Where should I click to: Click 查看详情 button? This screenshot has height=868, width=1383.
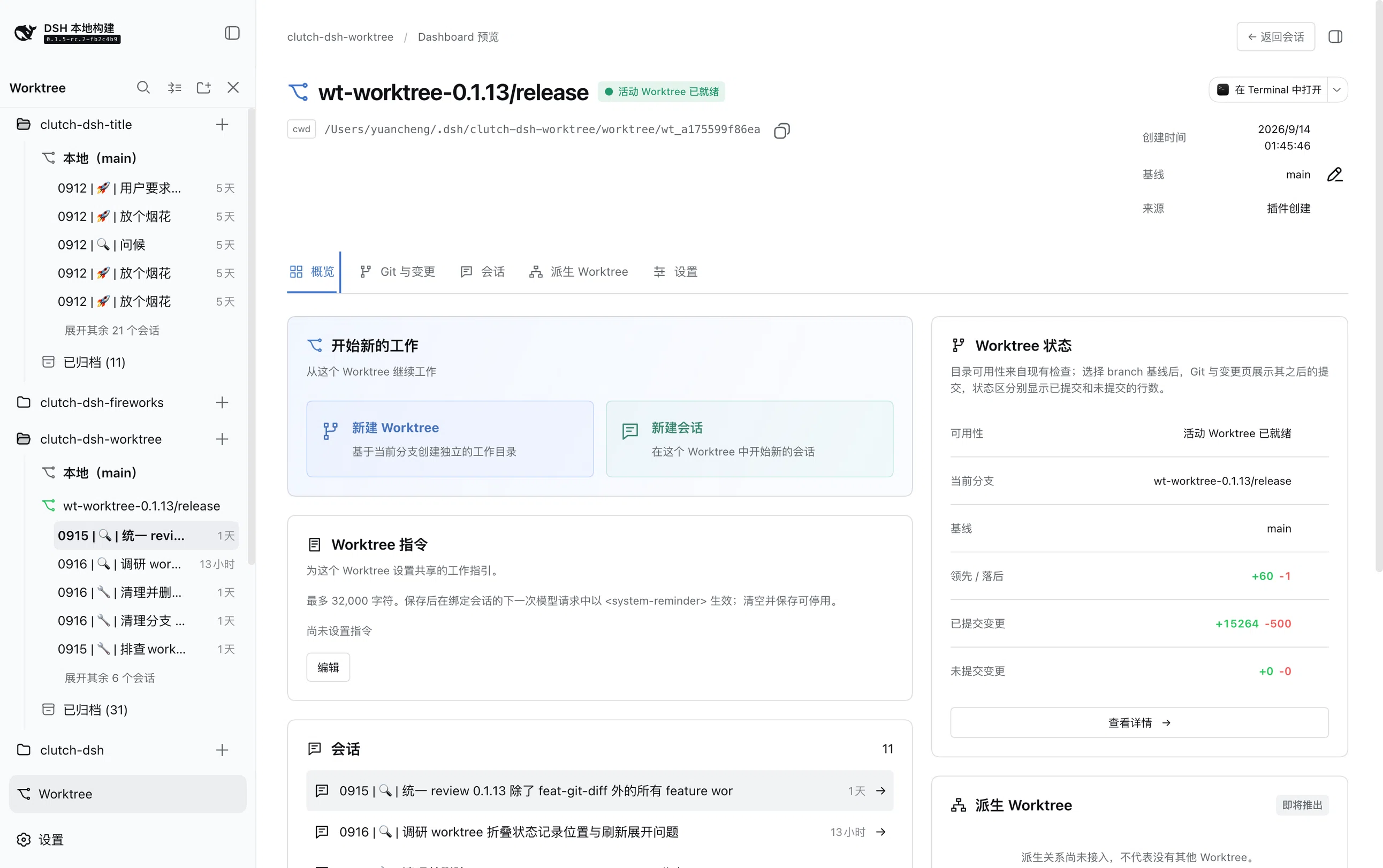tap(1139, 723)
